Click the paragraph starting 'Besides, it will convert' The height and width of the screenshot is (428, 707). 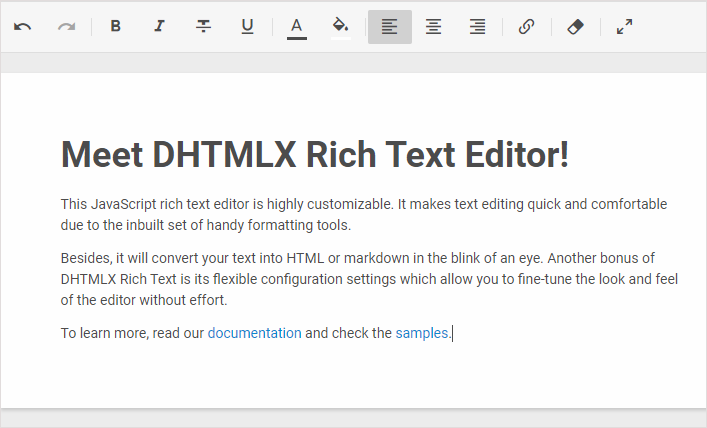[x=369, y=279]
